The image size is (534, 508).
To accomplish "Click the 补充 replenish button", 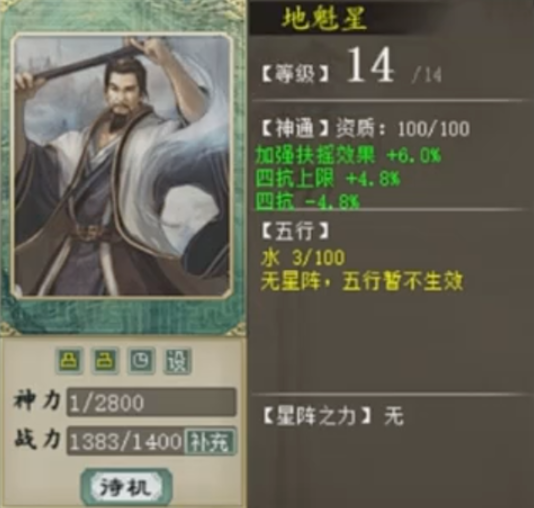I will [x=209, y=441].
